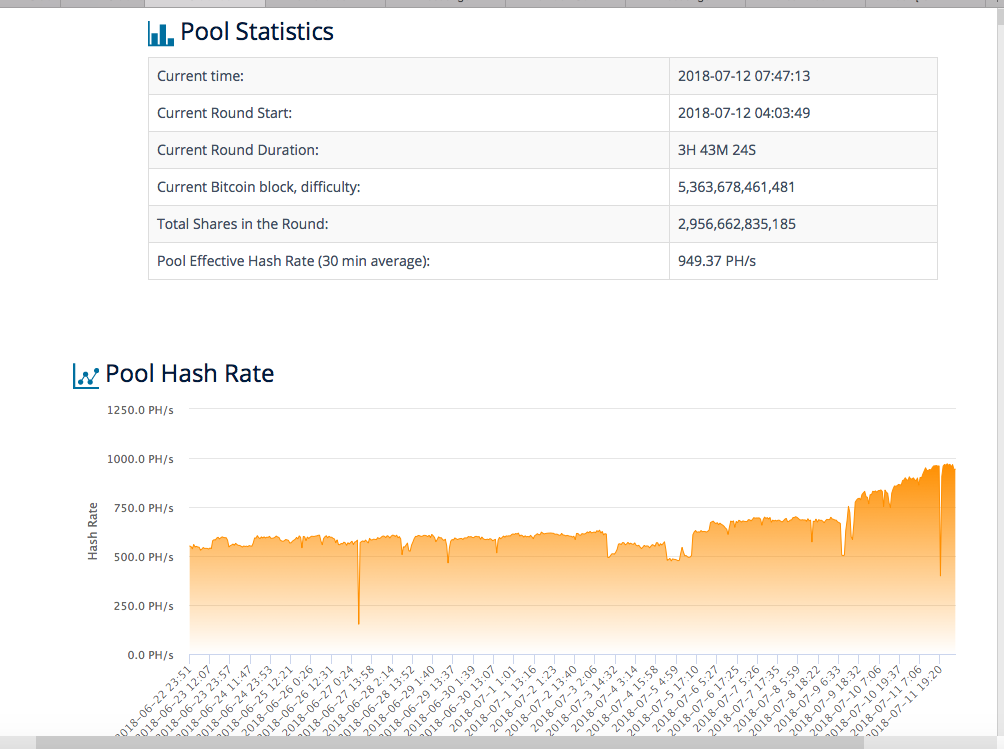Select the shares value 2,956,662,835,185

tap(736, 224)
